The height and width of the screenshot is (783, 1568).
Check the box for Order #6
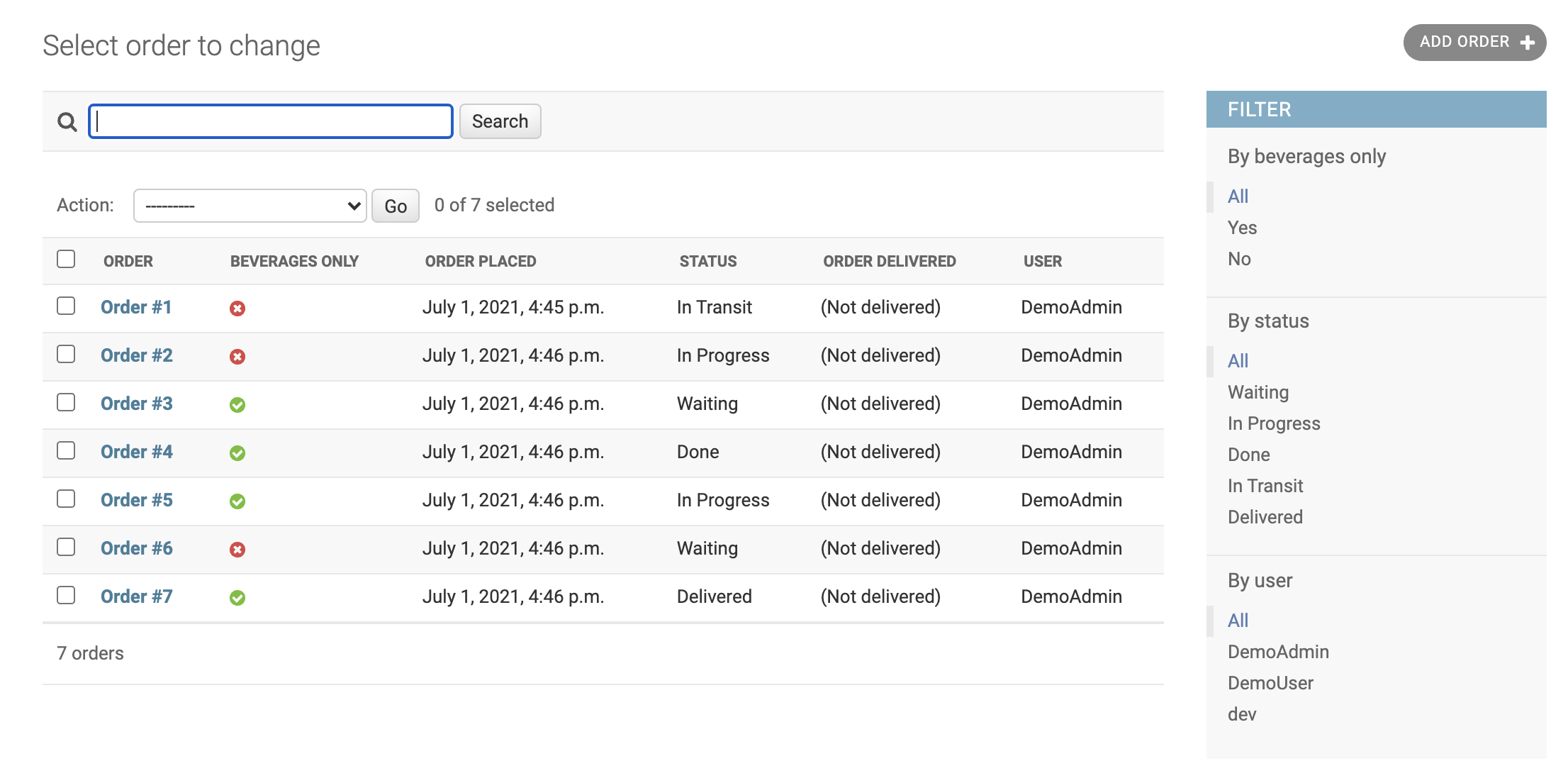click(66, 547)
